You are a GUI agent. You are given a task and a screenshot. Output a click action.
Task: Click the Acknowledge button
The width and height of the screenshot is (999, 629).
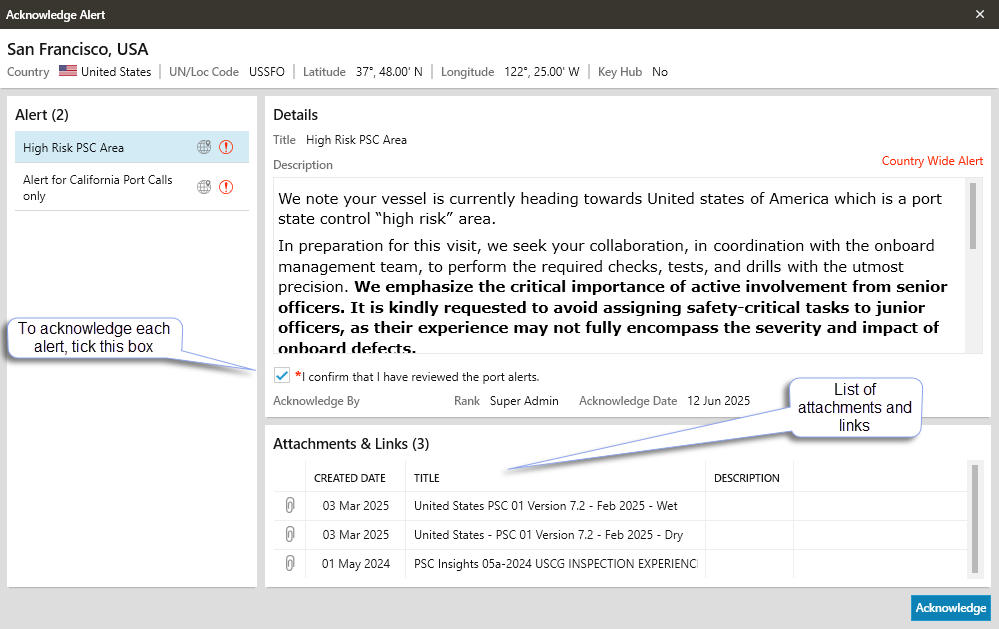click(951, 607)
